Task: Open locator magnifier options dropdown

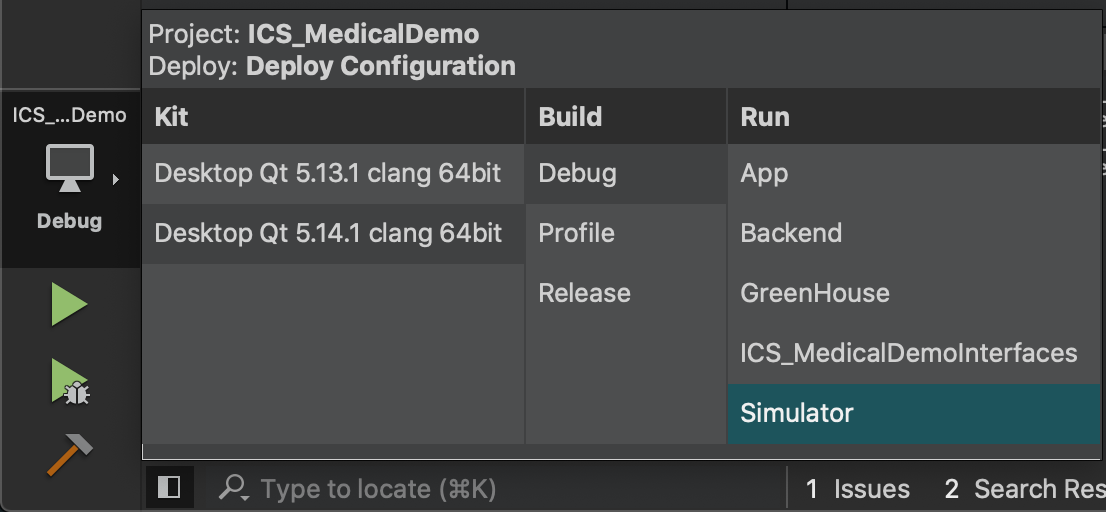Action: tap(233, 487)
